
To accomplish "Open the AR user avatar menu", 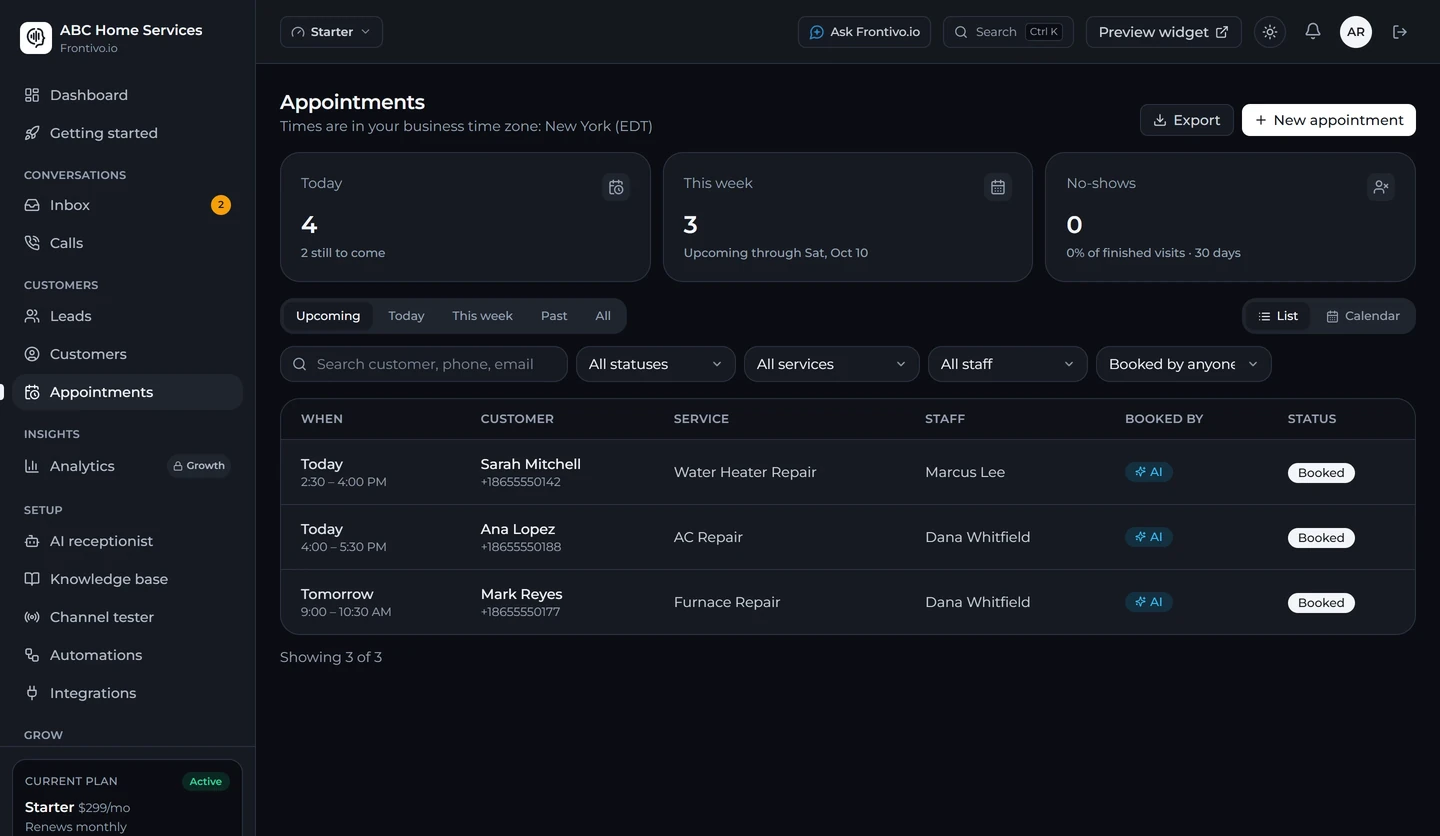I will pos(1356,32).
